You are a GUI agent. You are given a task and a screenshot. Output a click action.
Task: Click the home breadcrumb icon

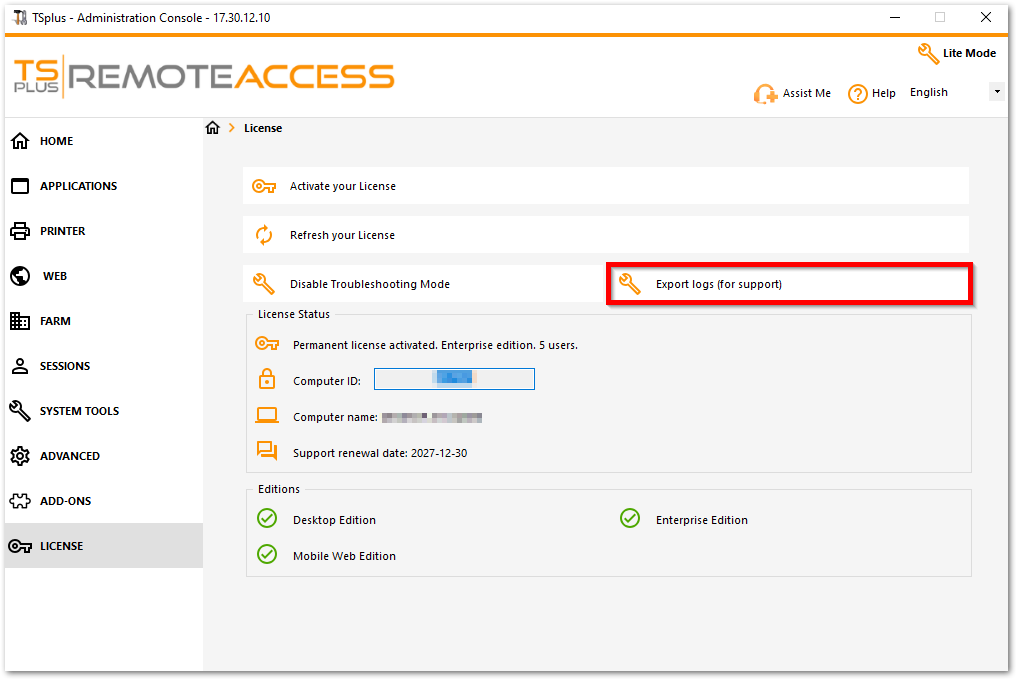(212, 128)
